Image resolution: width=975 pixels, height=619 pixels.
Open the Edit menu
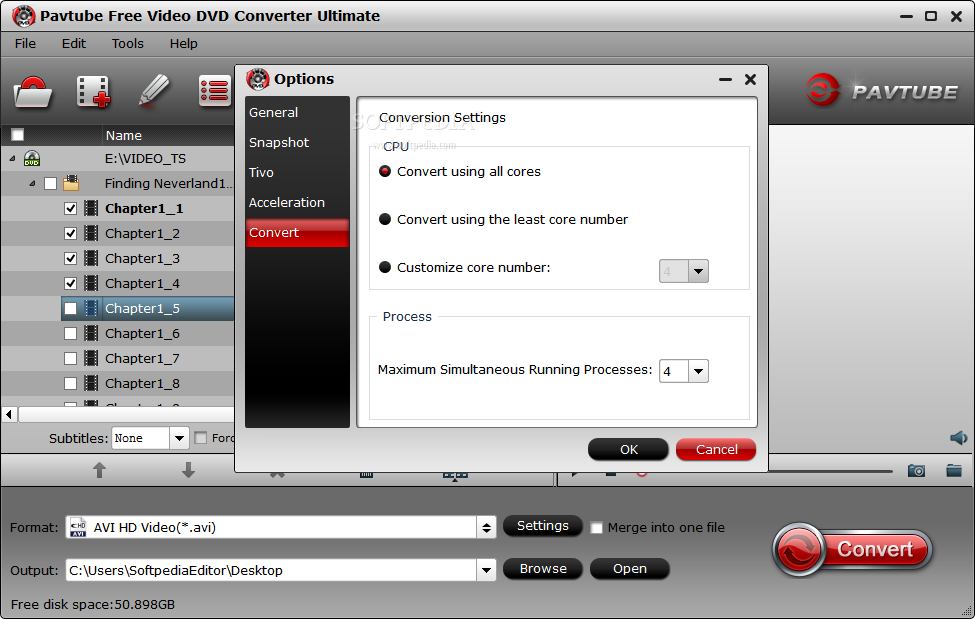[73, 44]
